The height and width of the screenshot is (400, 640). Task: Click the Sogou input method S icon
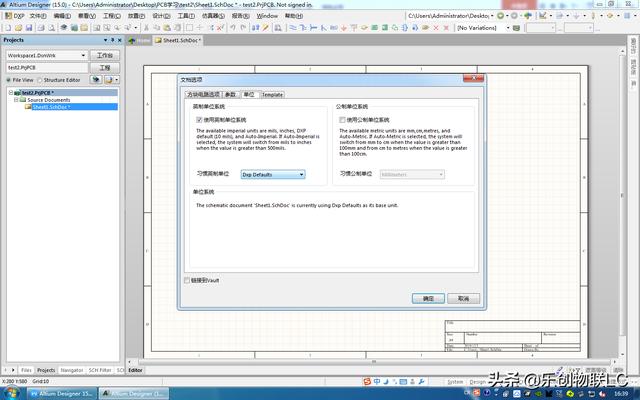tap(367, 382)
